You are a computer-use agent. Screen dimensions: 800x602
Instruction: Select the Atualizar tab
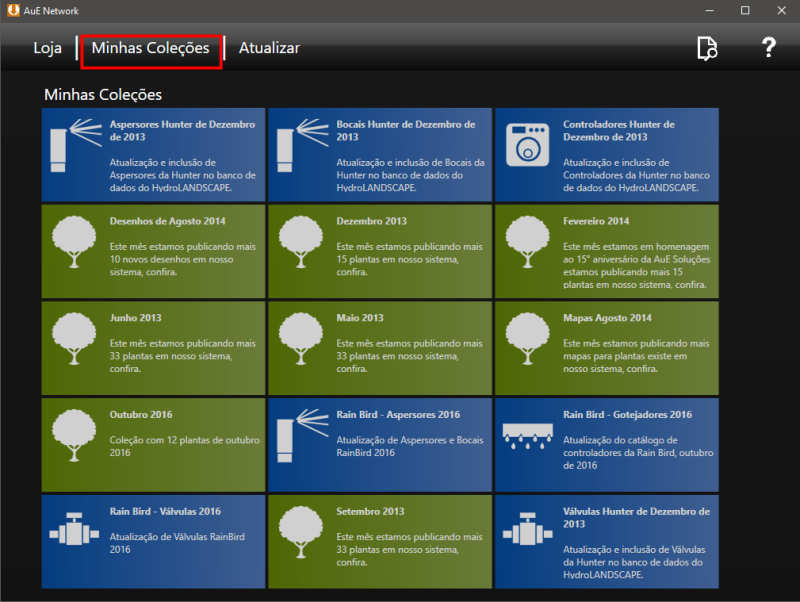tap(269, 48)
